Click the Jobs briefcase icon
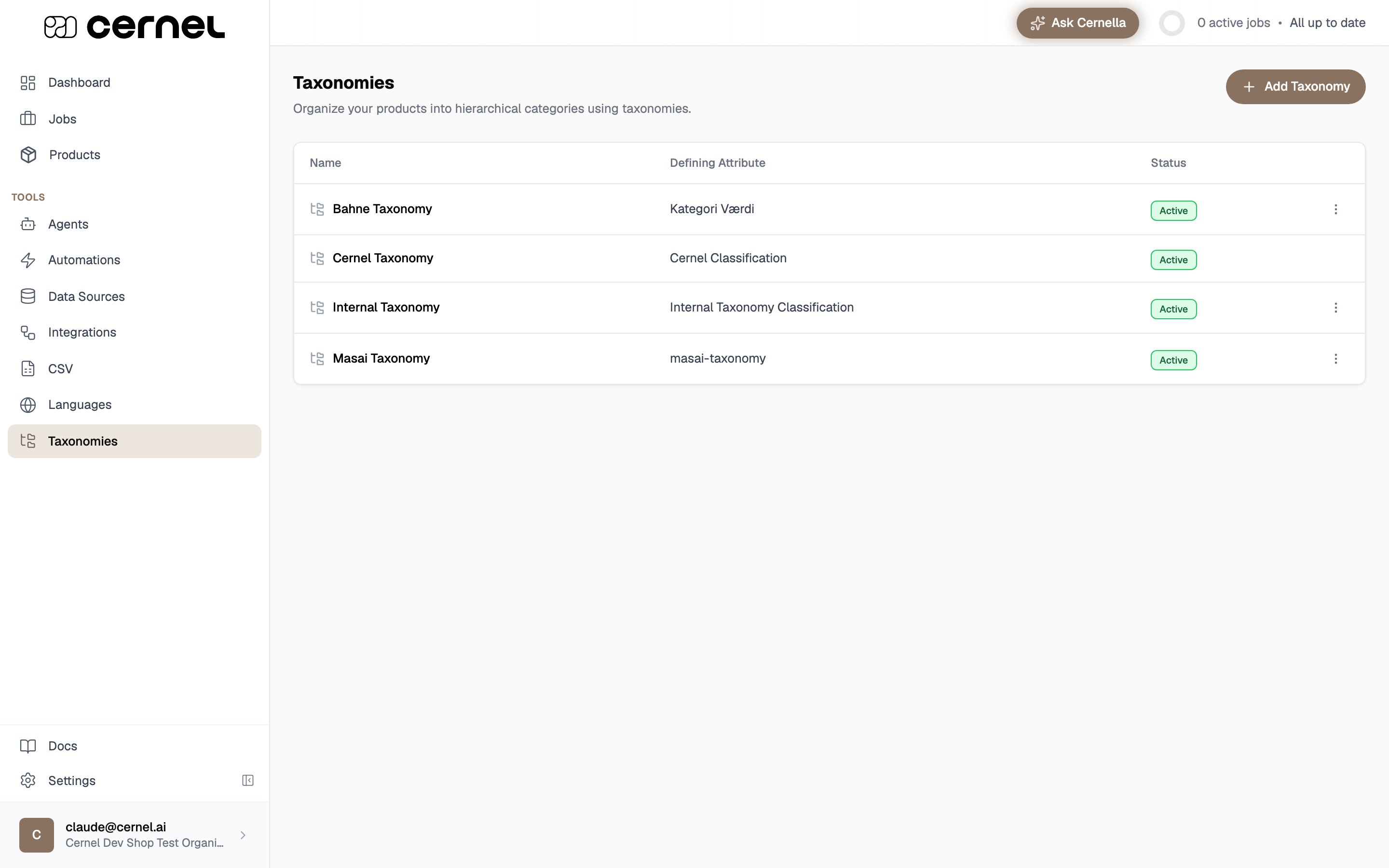The image size is (1389, 868). pos(28,119)
